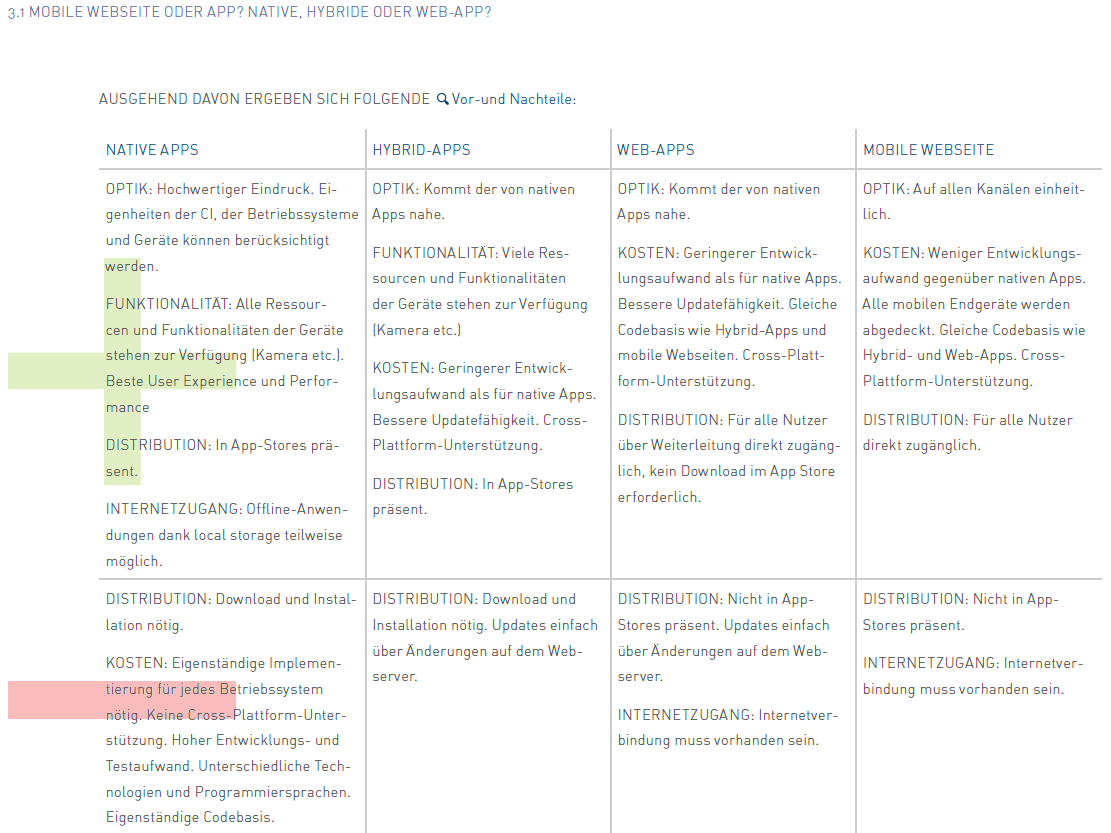Click 'Testaufwand. Unterschiedliche Tech-' line
Screen dimensions: 1111x833
228,766
